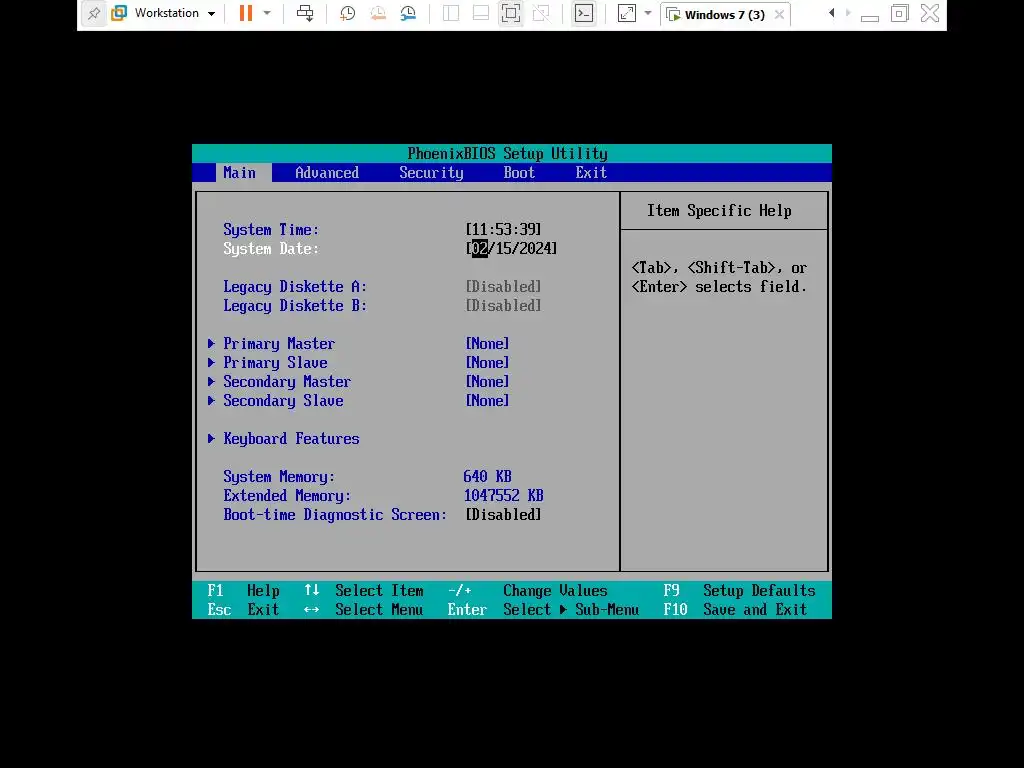Select Legacy Diskette A Disabled value

(503, 286)
